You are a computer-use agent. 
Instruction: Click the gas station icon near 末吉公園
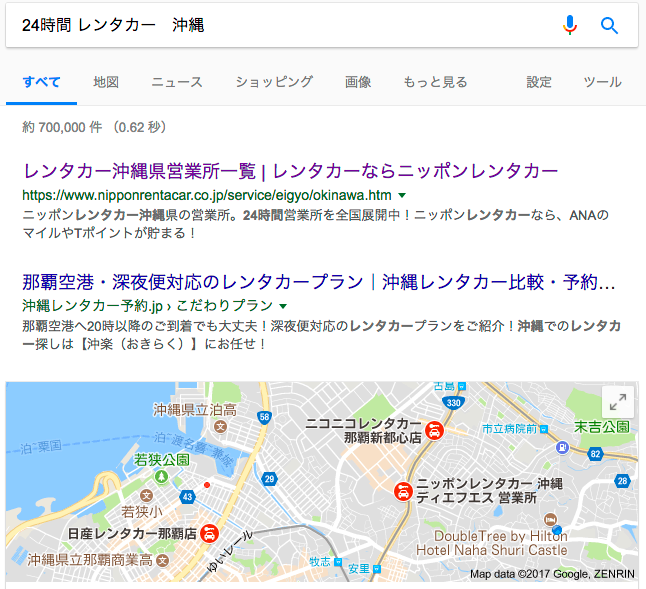pyautogui.click(x=562, y=447)
